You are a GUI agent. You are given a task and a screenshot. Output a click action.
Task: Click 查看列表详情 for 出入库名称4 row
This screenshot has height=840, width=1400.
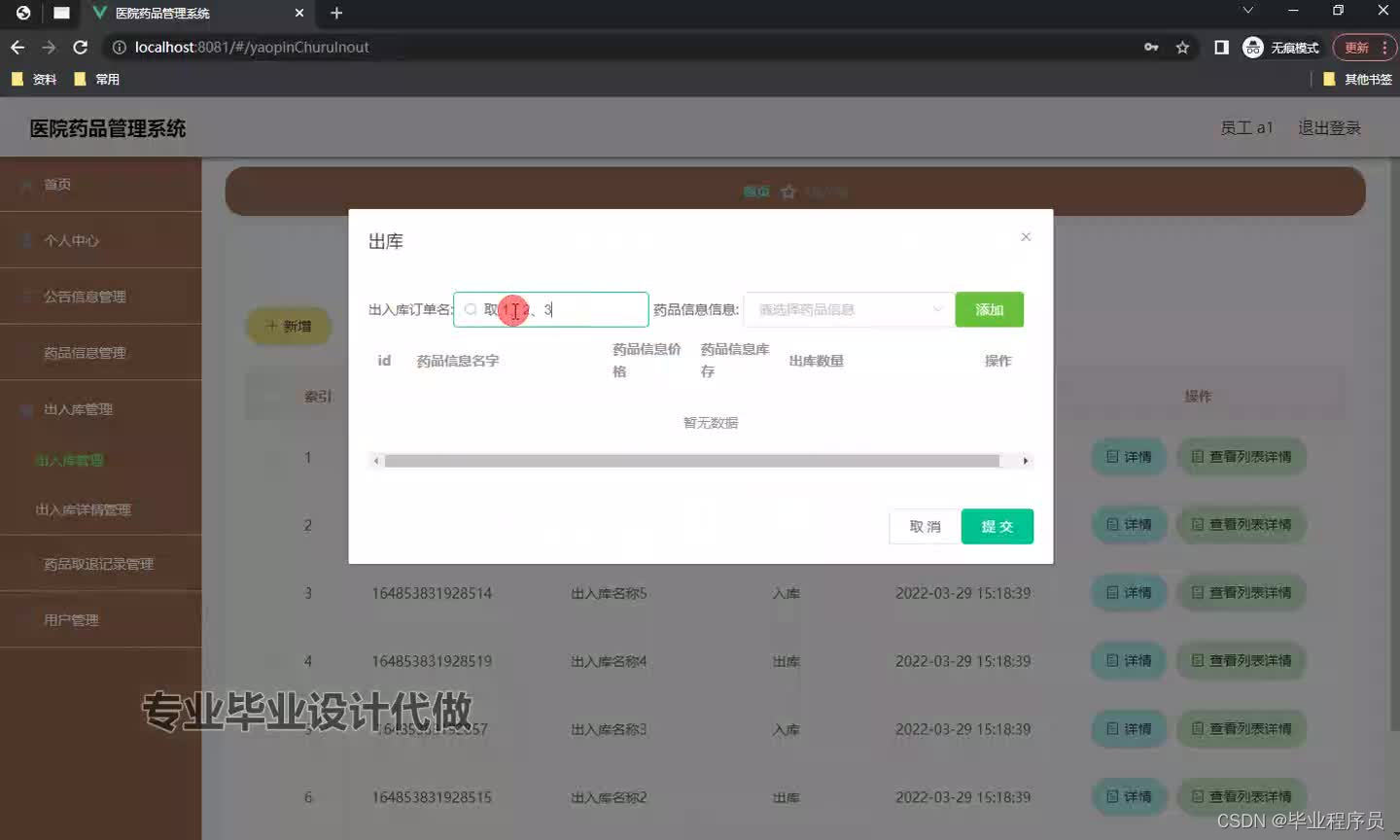point(1242,660)
